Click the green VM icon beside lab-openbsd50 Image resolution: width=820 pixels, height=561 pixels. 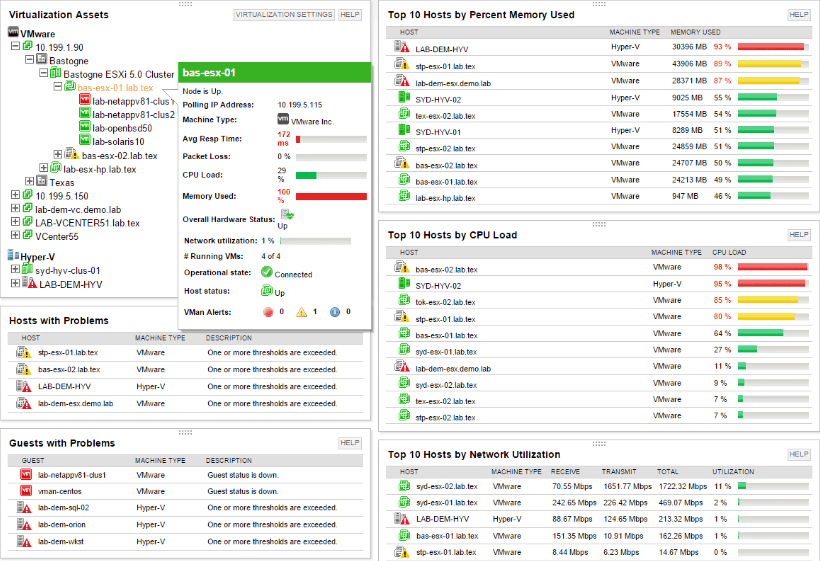pyautogui.click(x=85, y=127)
